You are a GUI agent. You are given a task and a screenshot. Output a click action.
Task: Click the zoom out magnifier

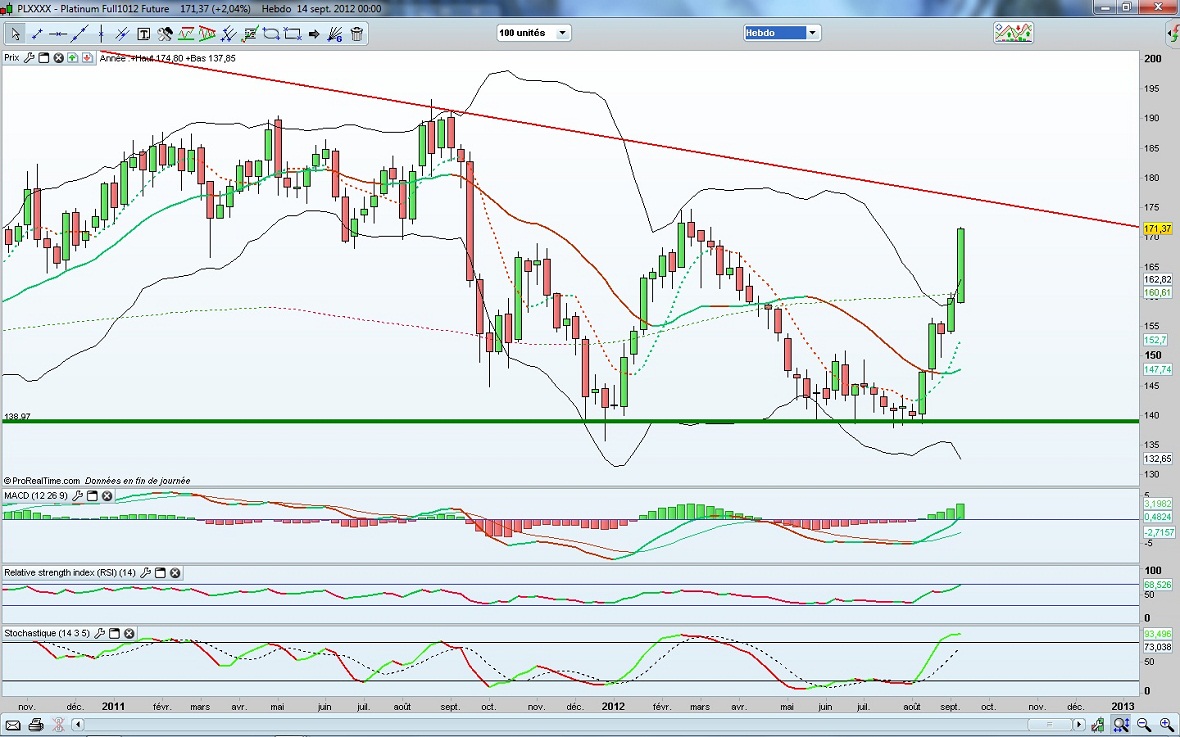point(1144,725)
